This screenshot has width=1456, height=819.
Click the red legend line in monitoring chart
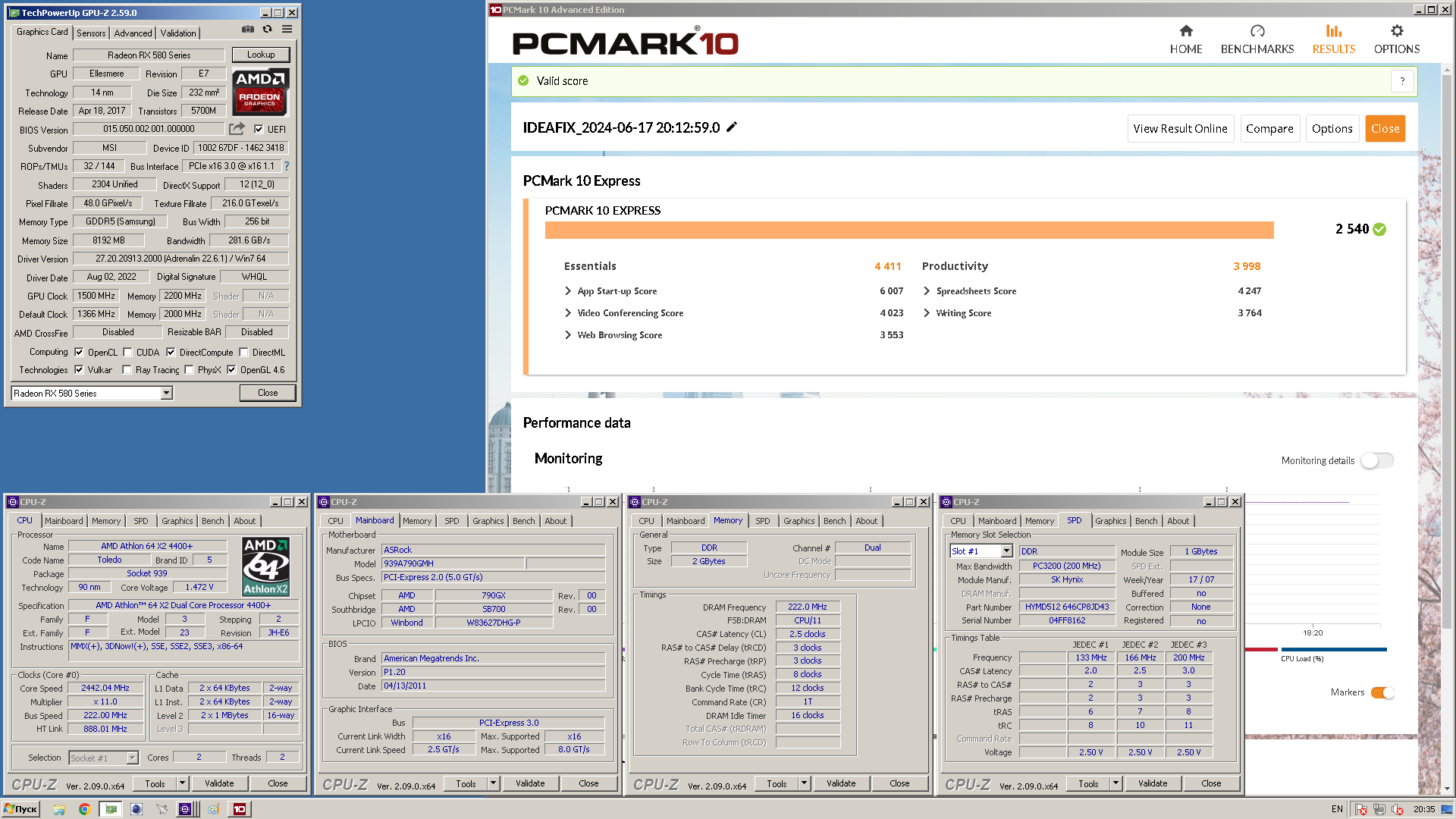pos(1261,649)
